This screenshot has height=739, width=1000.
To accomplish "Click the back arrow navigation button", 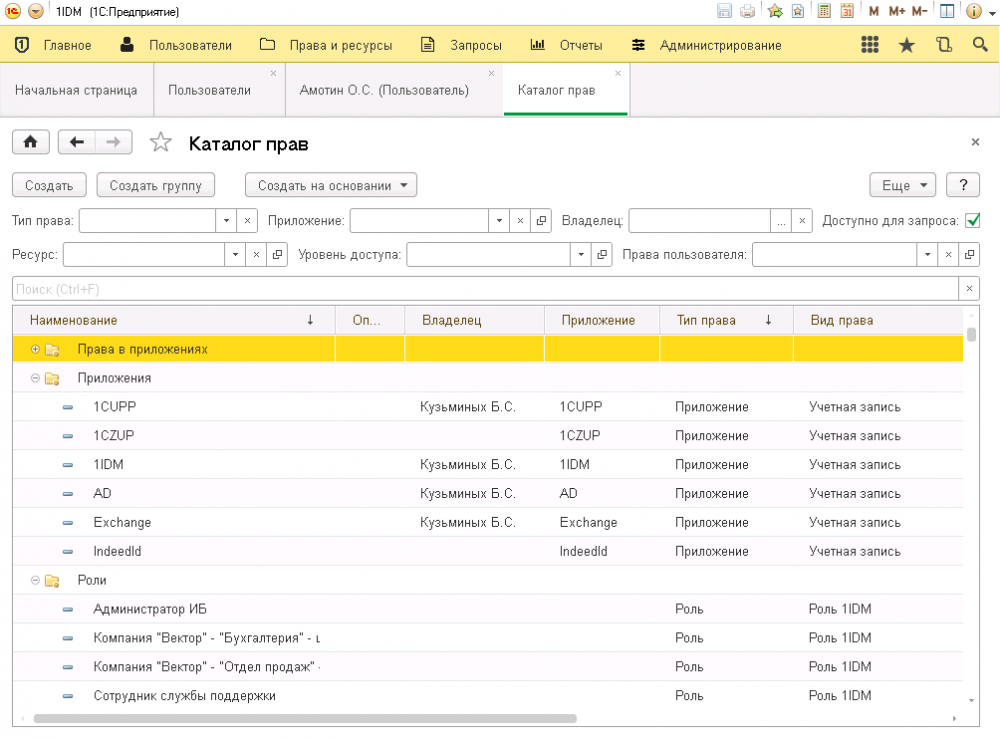I will [x=76, y=143].
